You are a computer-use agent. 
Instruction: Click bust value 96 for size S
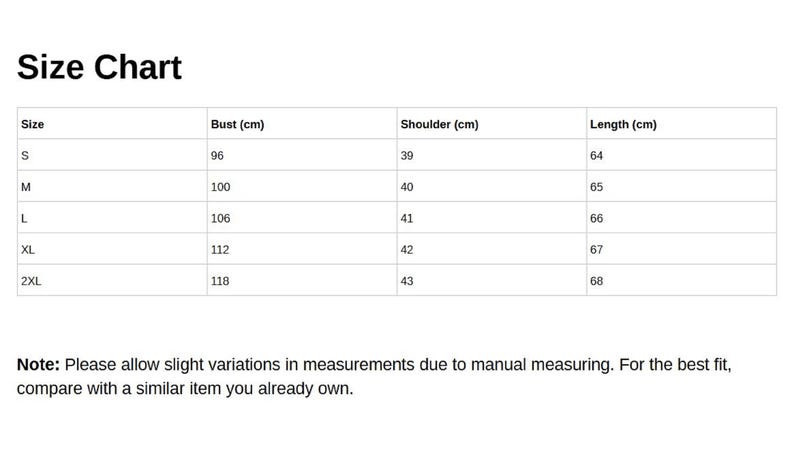pos(217,156)
